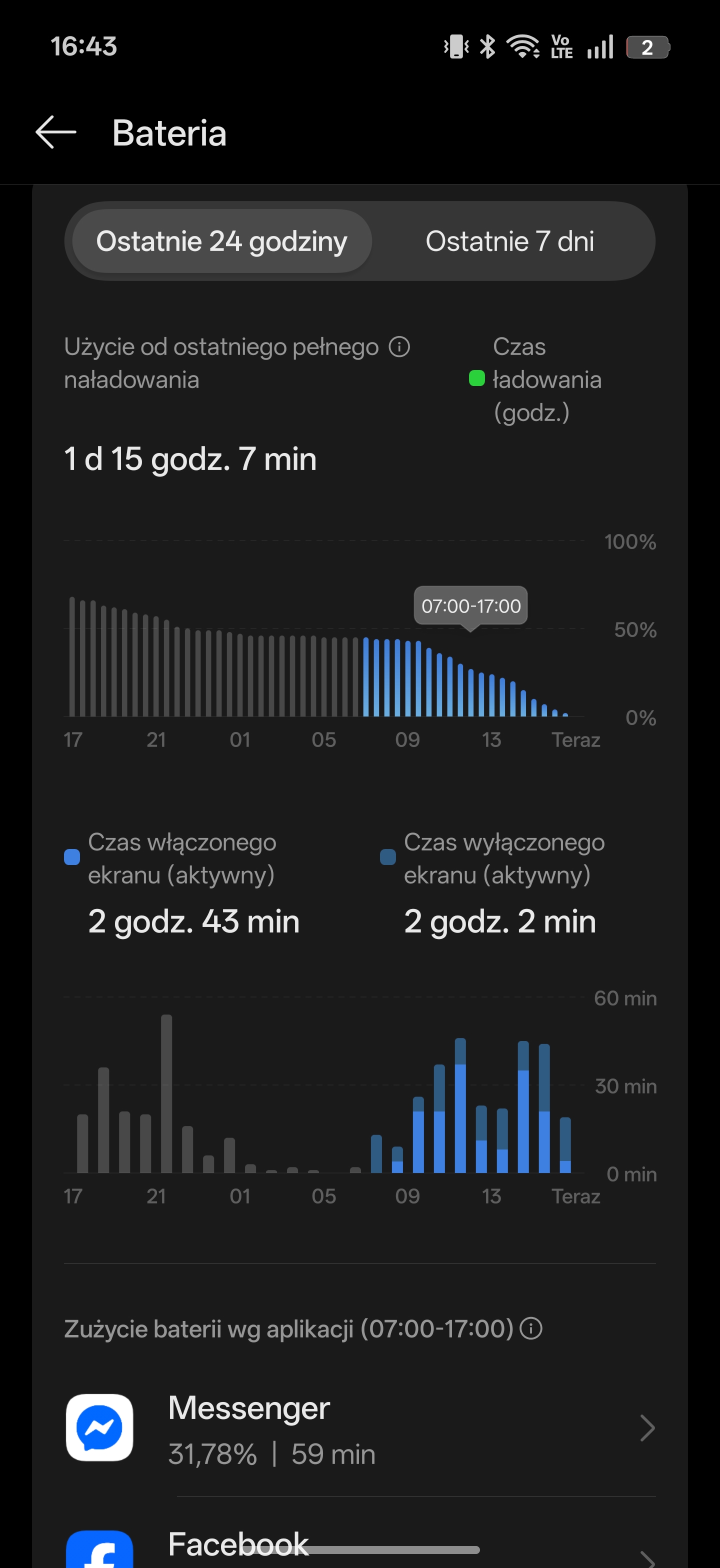Open the Messenger app icon
This screenshot has height=1568, width=720.
click(99, 1427)
